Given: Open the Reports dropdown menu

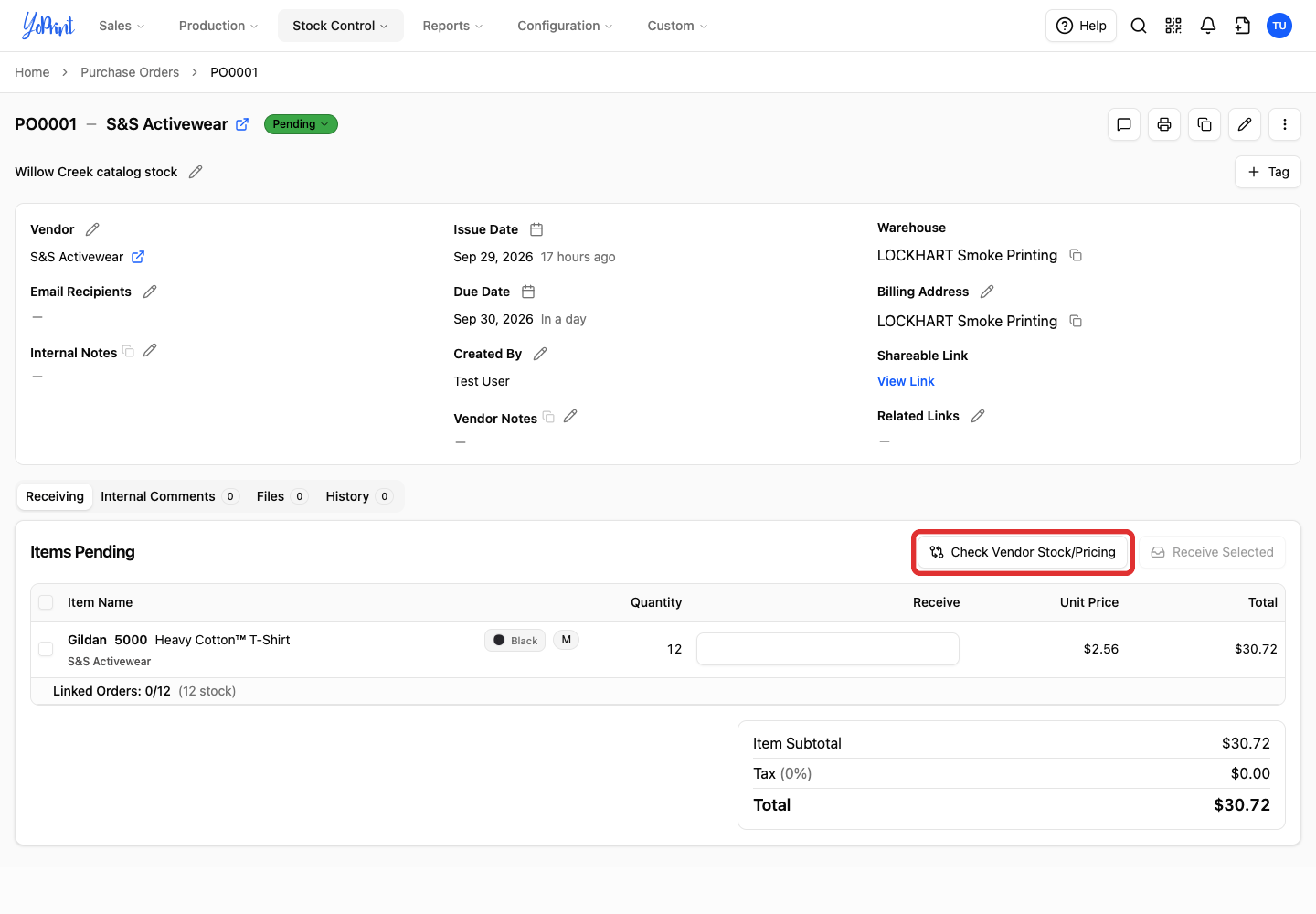Looking at the screenshot, I should [x=452, y=26].
